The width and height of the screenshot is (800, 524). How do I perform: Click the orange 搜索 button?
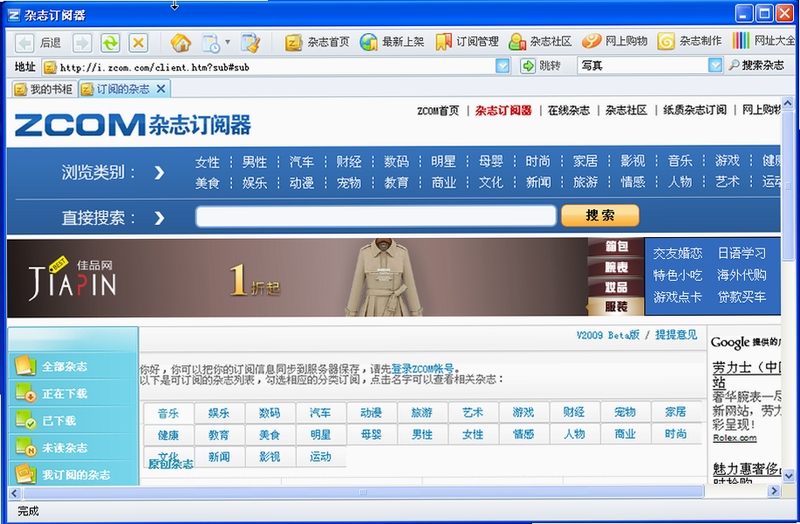click(x=600, y=215)
